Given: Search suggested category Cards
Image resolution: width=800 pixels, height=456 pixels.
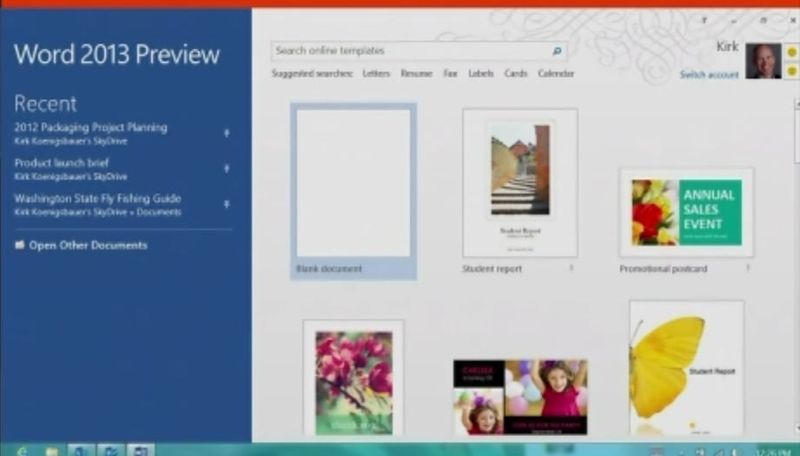Looking at the screenshot, I should 515,73.
